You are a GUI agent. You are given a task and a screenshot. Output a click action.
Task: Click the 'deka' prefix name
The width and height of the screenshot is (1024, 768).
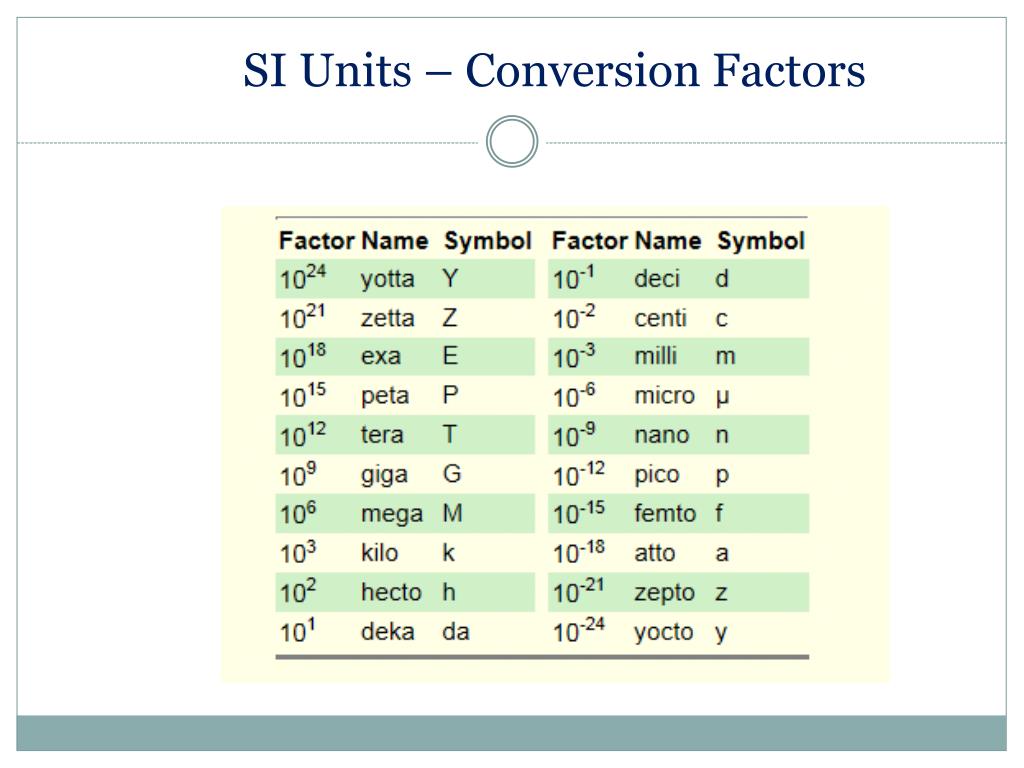coord(387,632)
